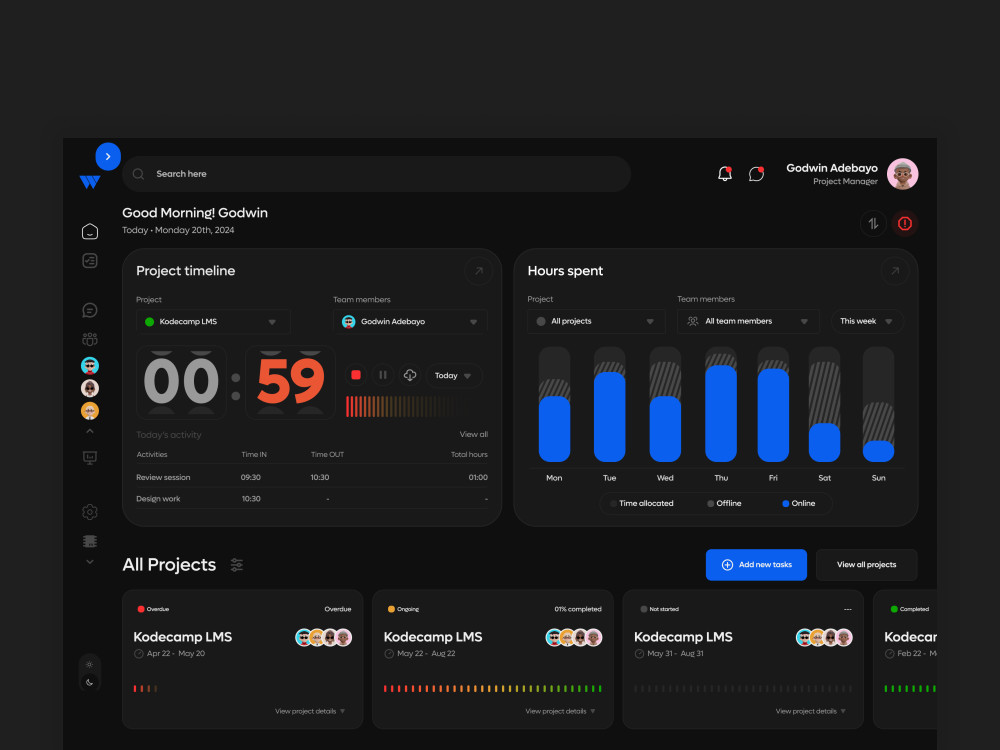
Task: Click the Overdue card team avatars
Action: tap(323, 637)
